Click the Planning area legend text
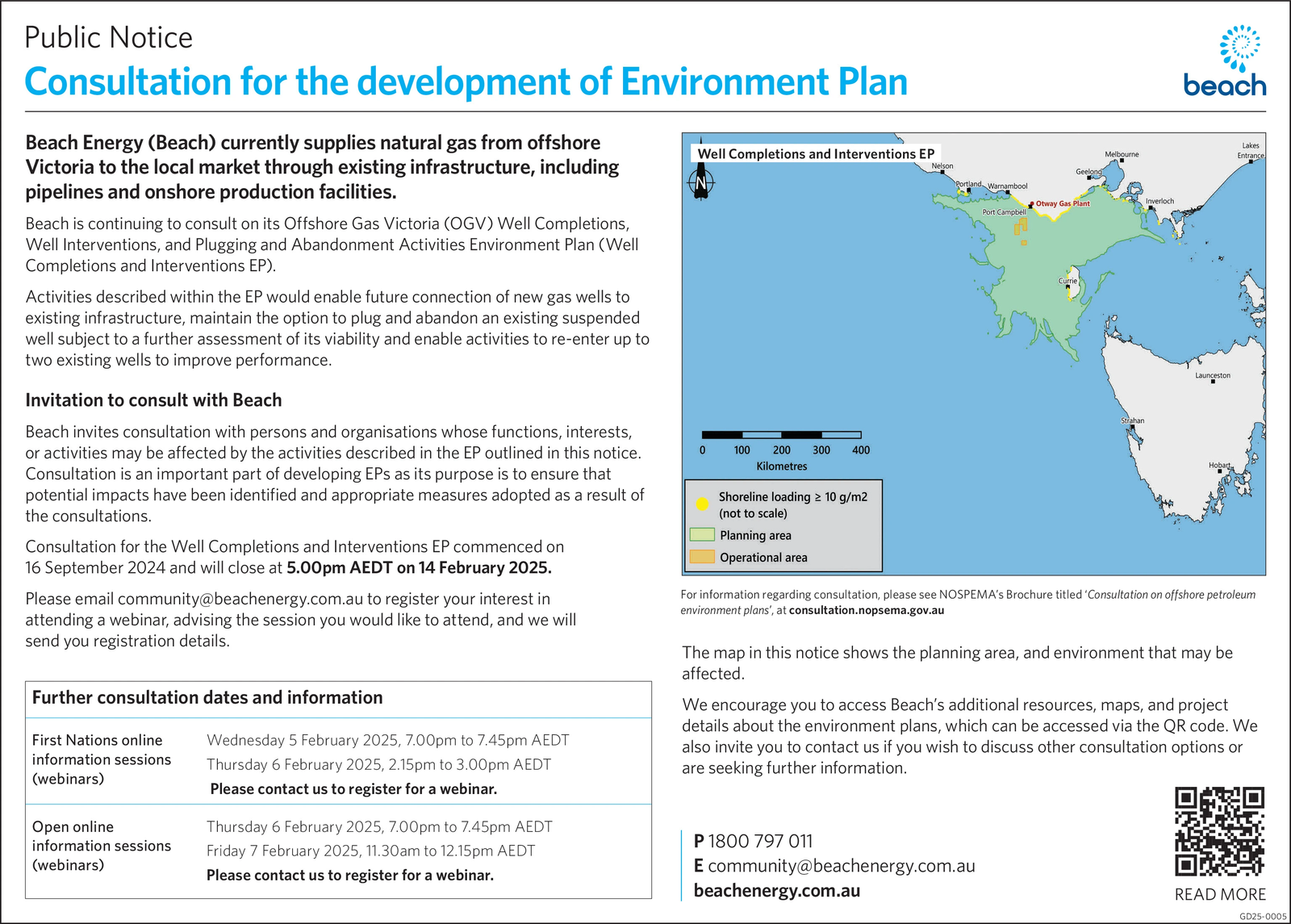The image size is (1291, 924). coord(755,535)
